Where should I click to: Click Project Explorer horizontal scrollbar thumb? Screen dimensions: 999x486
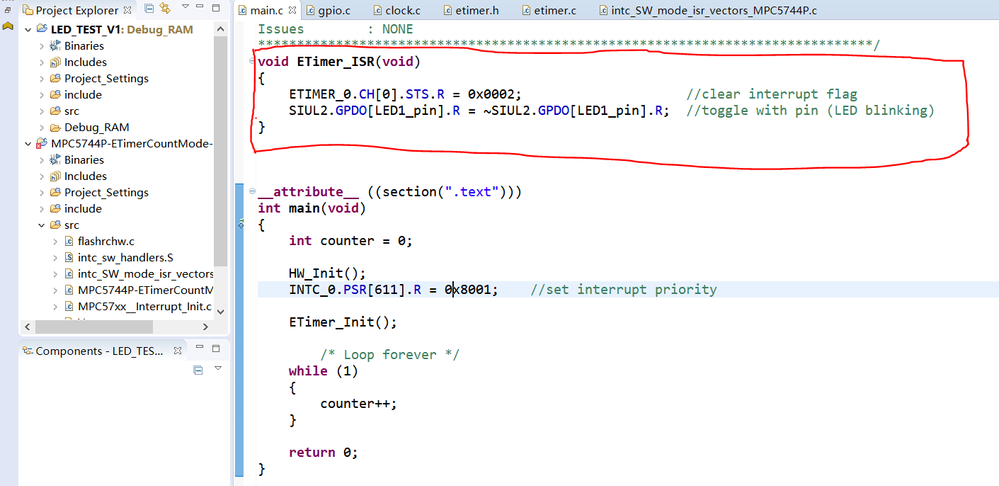[94, 326]
